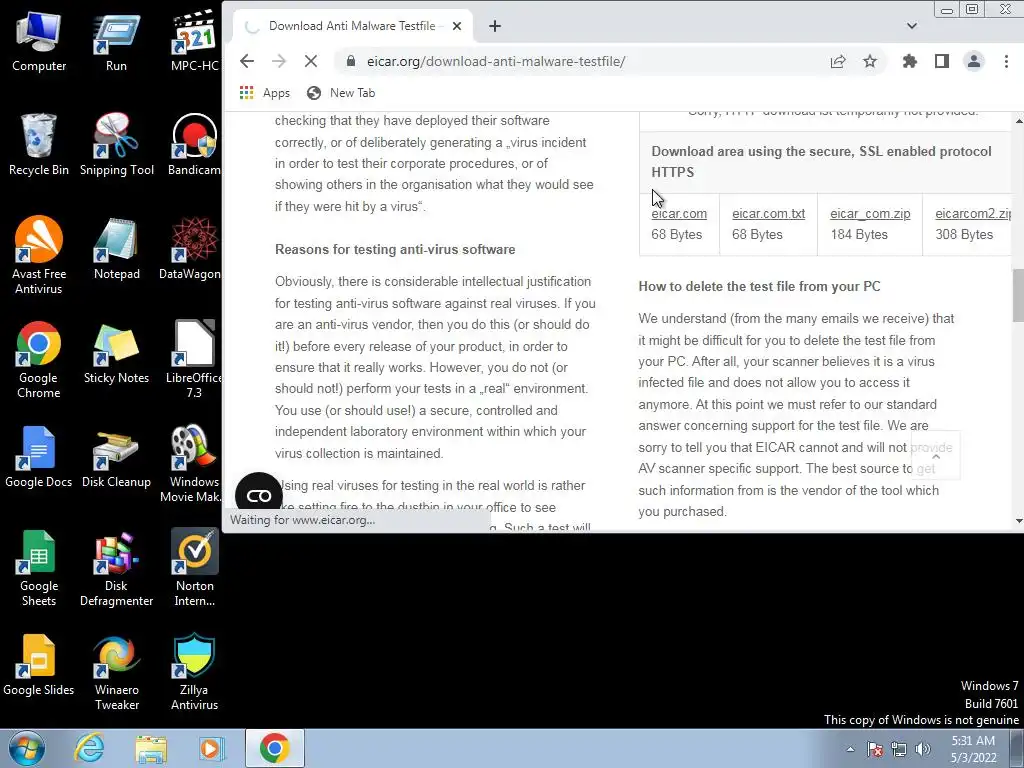
Task: Open the Chrome profile avatar menu
Action: pos(974,61)
